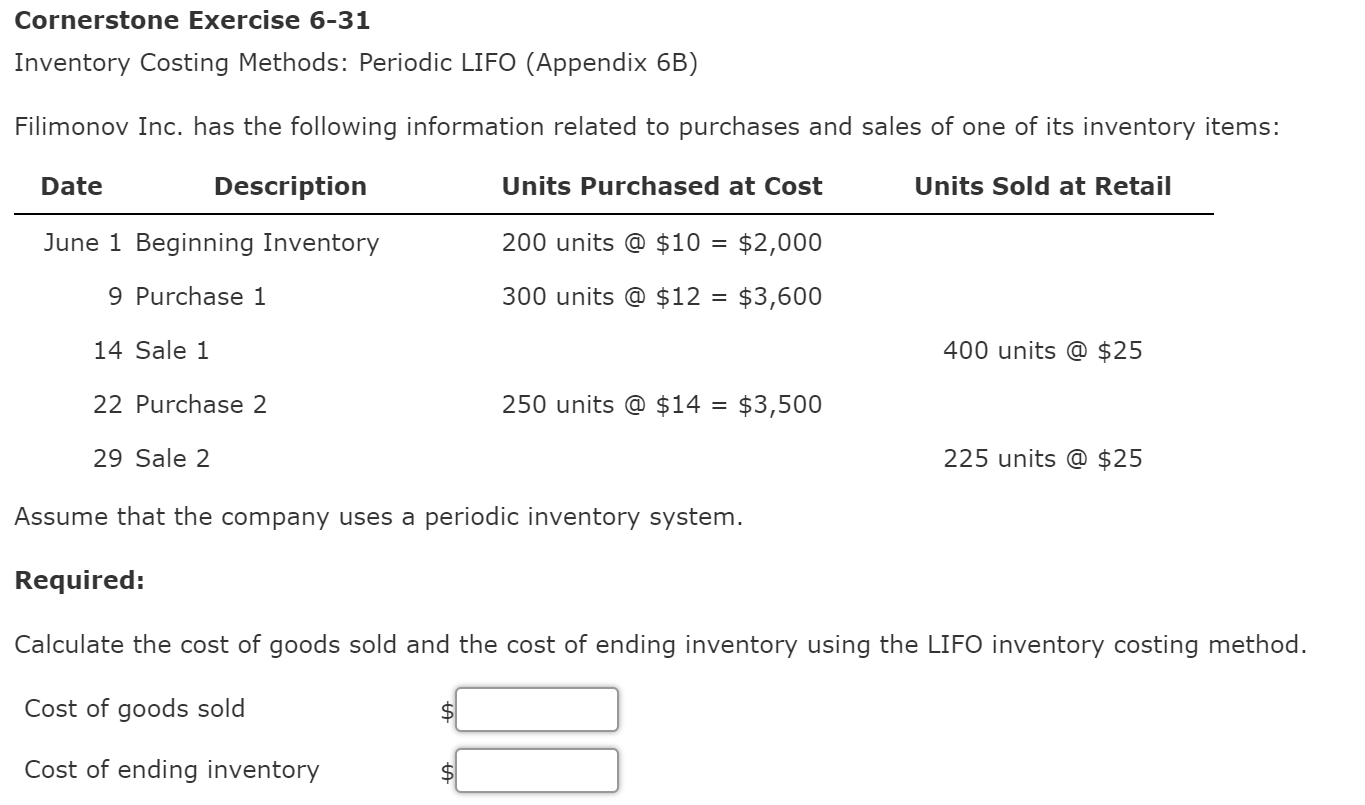Screen dimensions: 1365x805
Task: Select the Beginning Inventory row
Action: click(x=257, y=242)
